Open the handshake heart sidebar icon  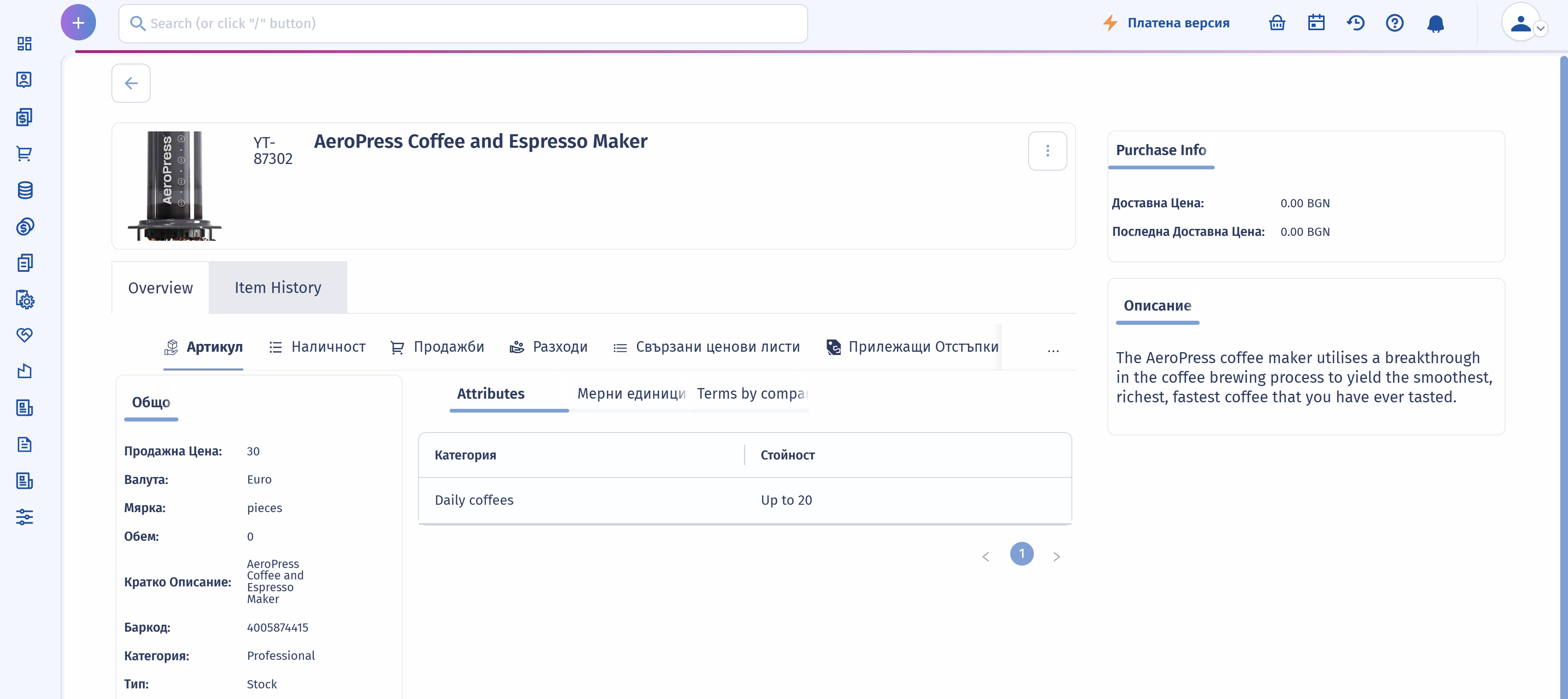[x=24, y=335]
